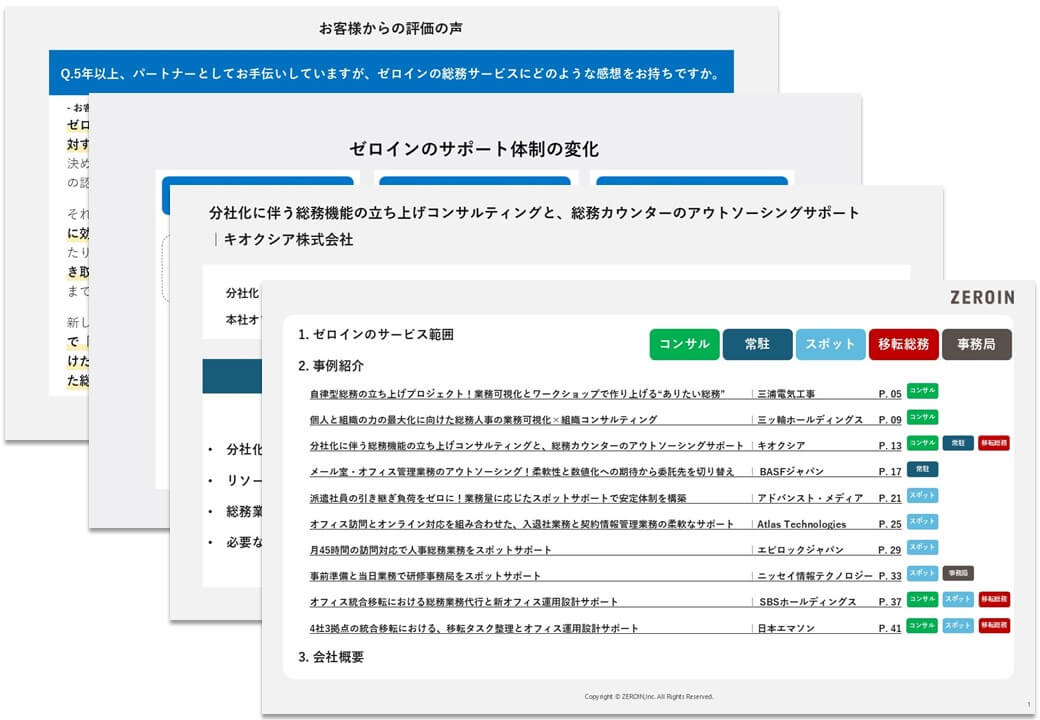
Task: Click the Copyright © ZEROIN footer text
Action: point(649,697)
